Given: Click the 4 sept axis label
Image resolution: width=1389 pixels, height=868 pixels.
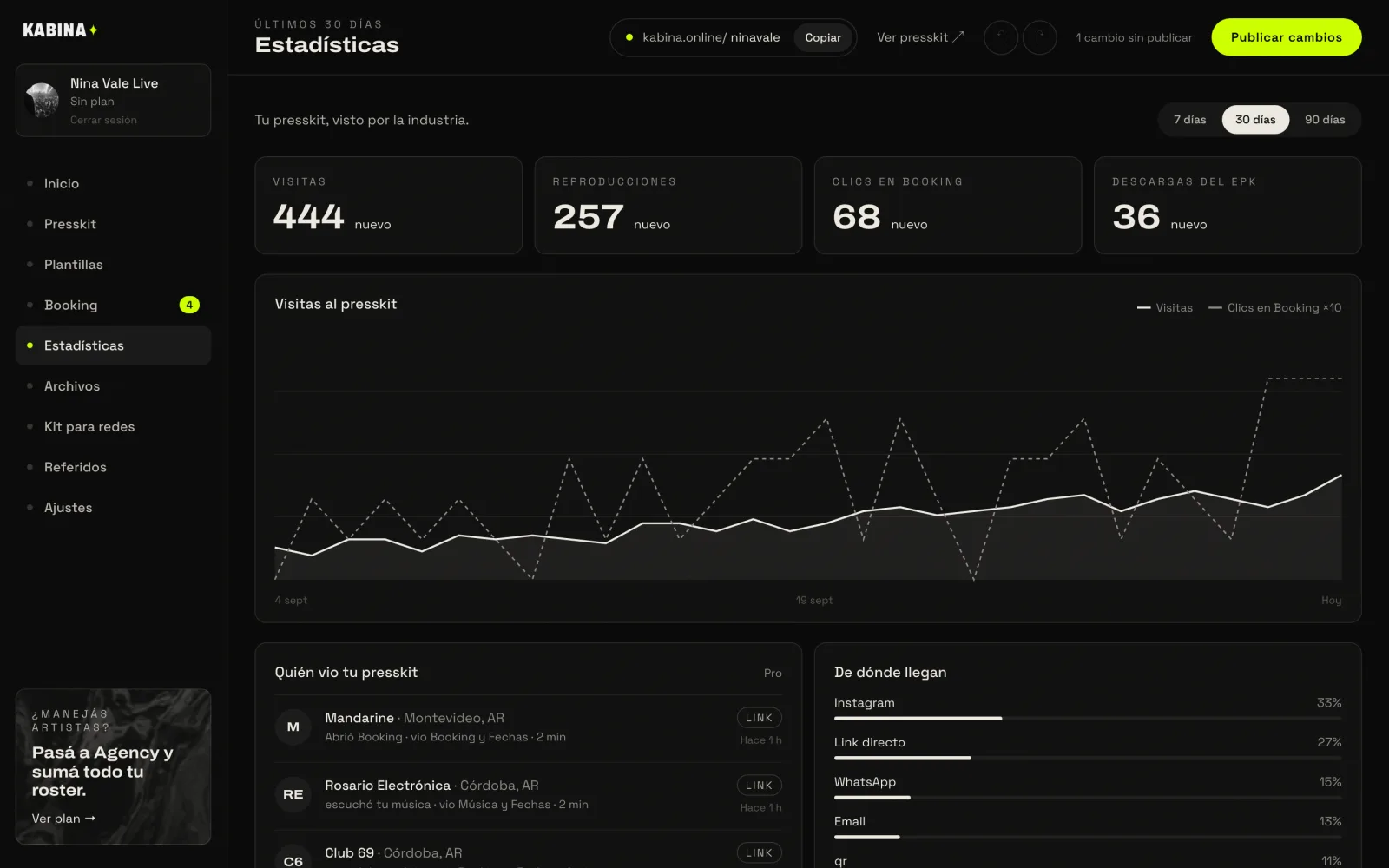Looking at the screenshot, I should pos(291,600).
